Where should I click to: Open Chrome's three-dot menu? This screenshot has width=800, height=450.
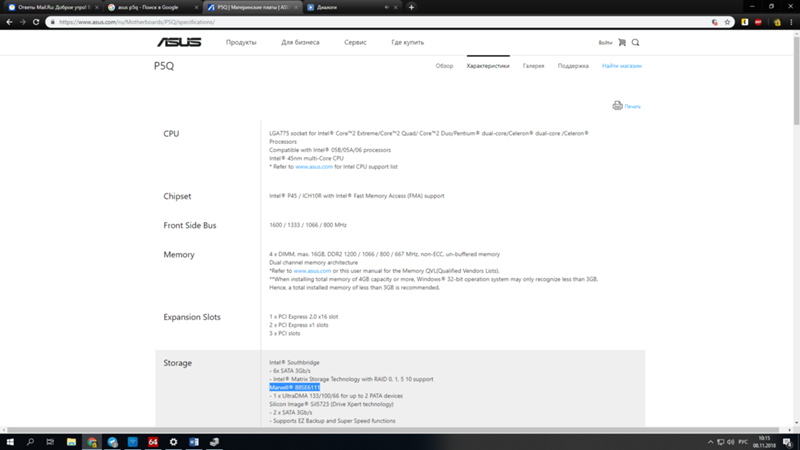(x=791, y=22)
